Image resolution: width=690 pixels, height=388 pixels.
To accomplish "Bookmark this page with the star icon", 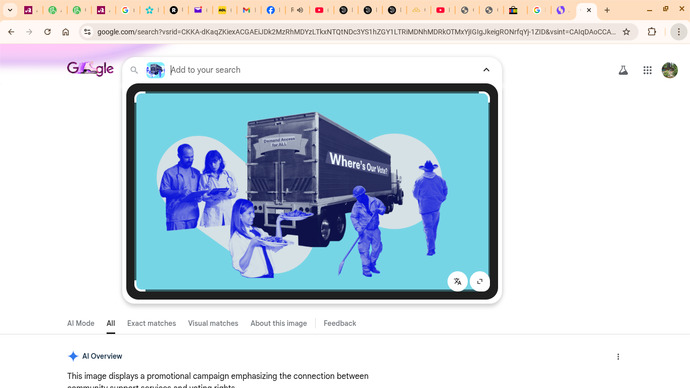I will click(626, 32).
